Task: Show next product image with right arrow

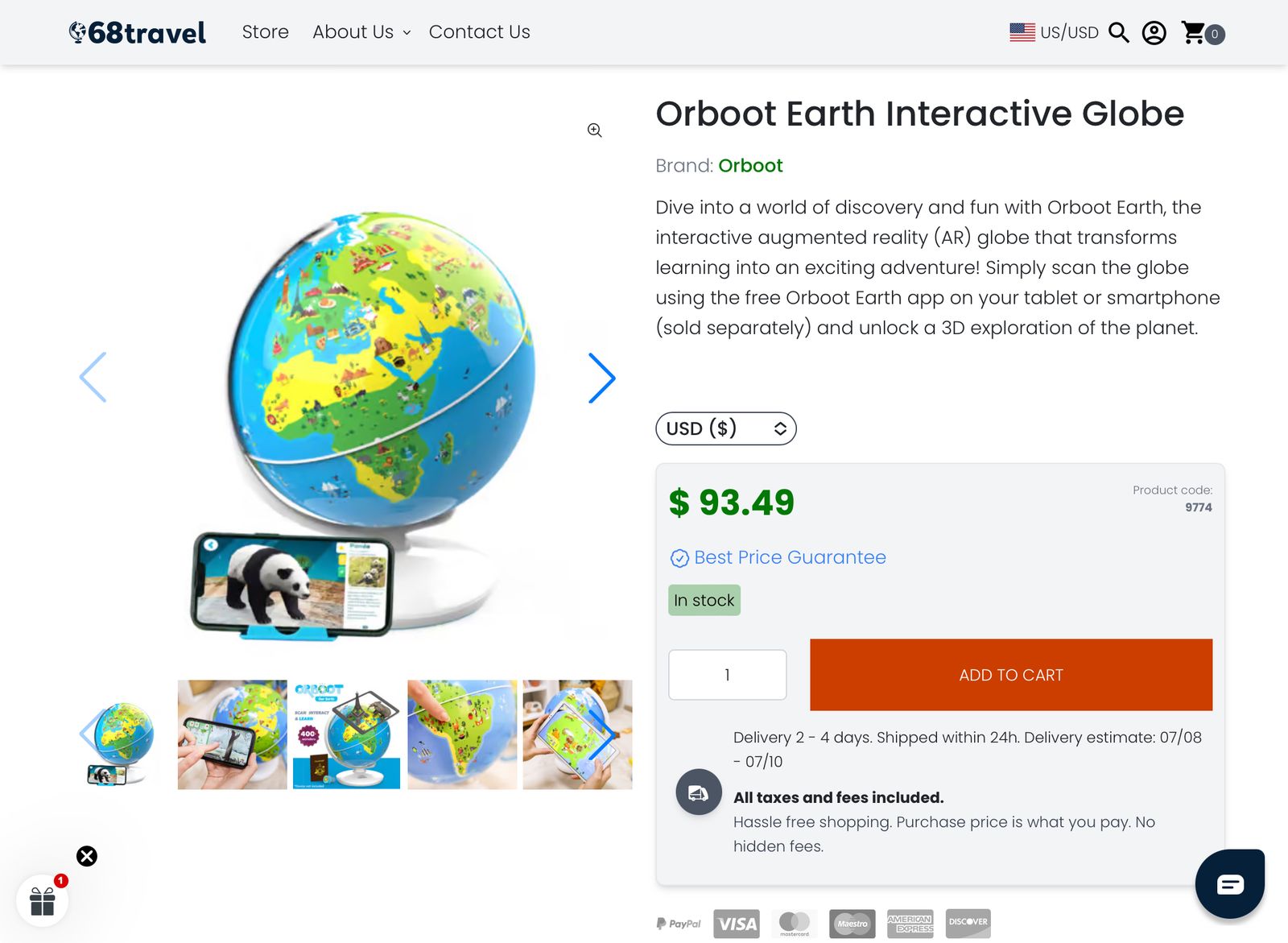Action: coord(601,378)
